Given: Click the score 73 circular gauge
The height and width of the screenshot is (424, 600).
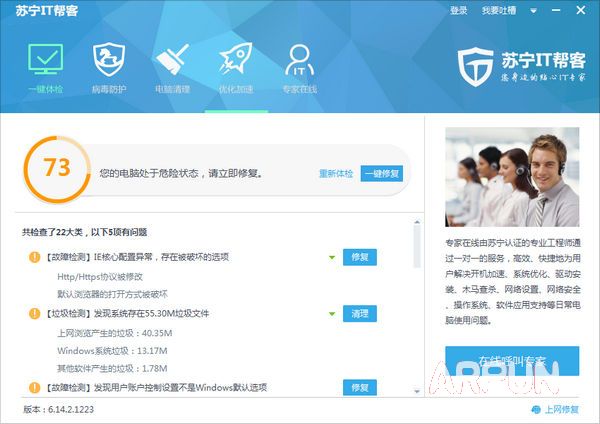Looking at the screenshot, I should [57, 169].
